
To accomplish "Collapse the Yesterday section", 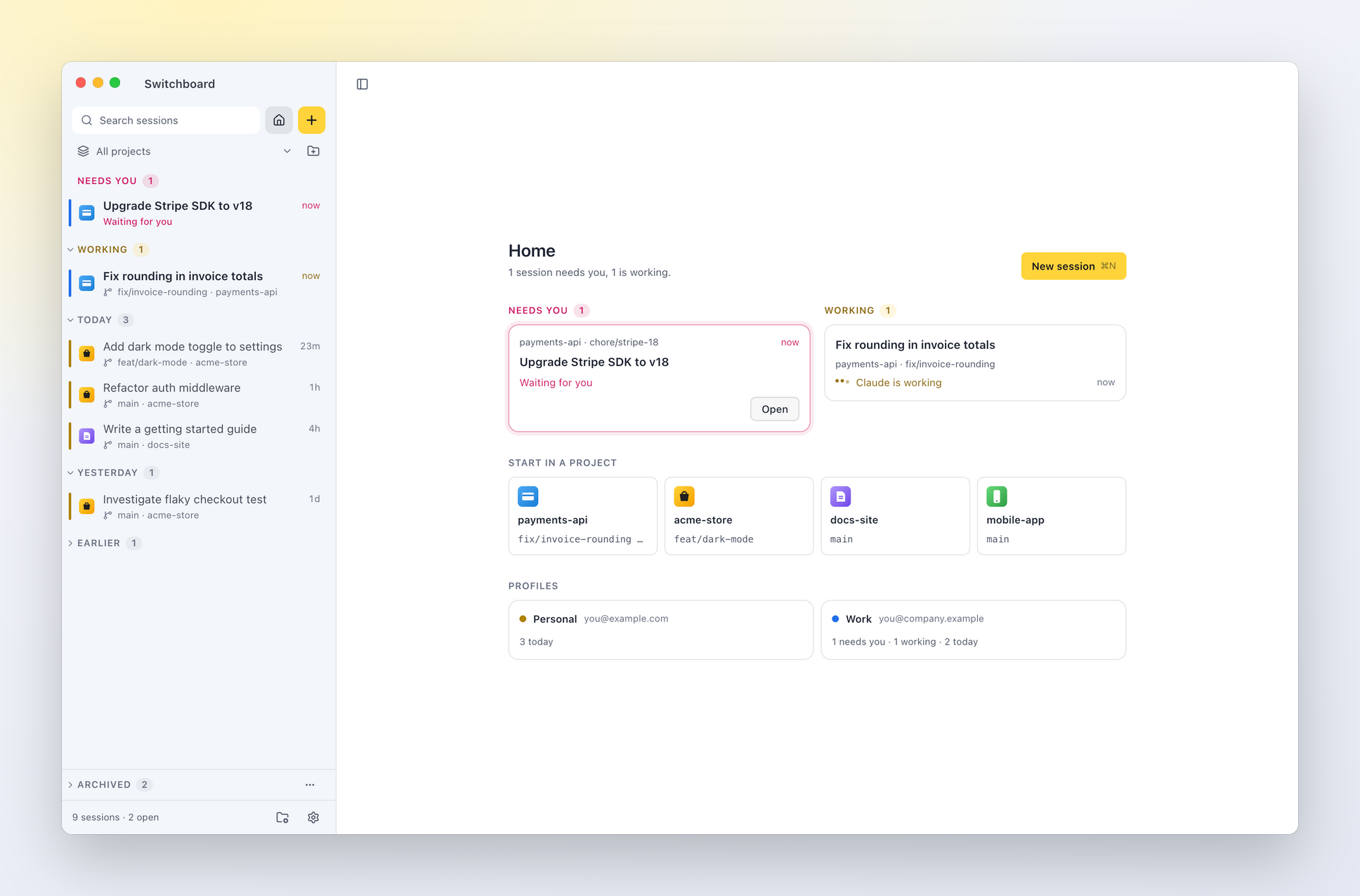I will coord(70,473).
